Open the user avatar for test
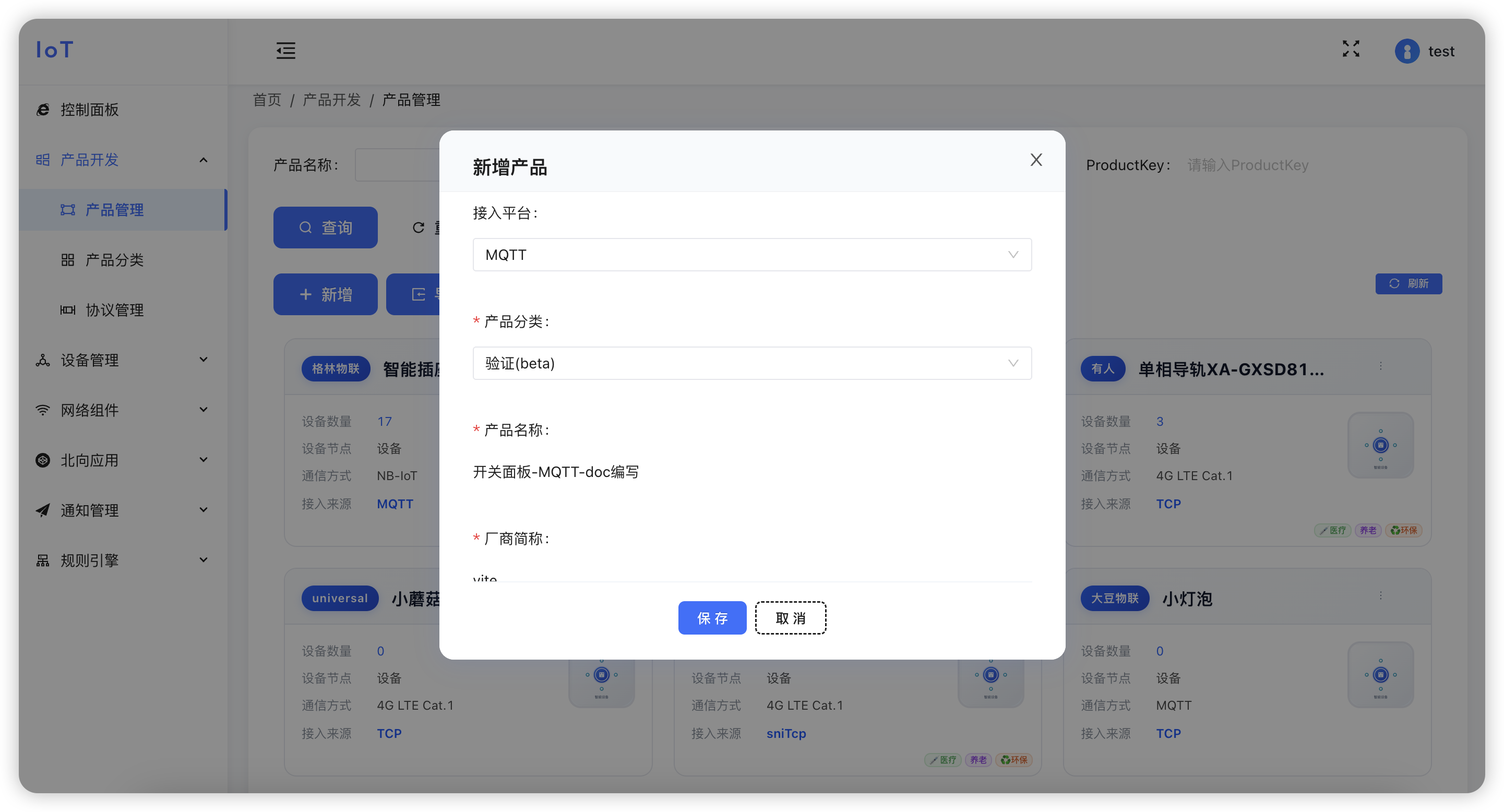 click(1407, 51)
